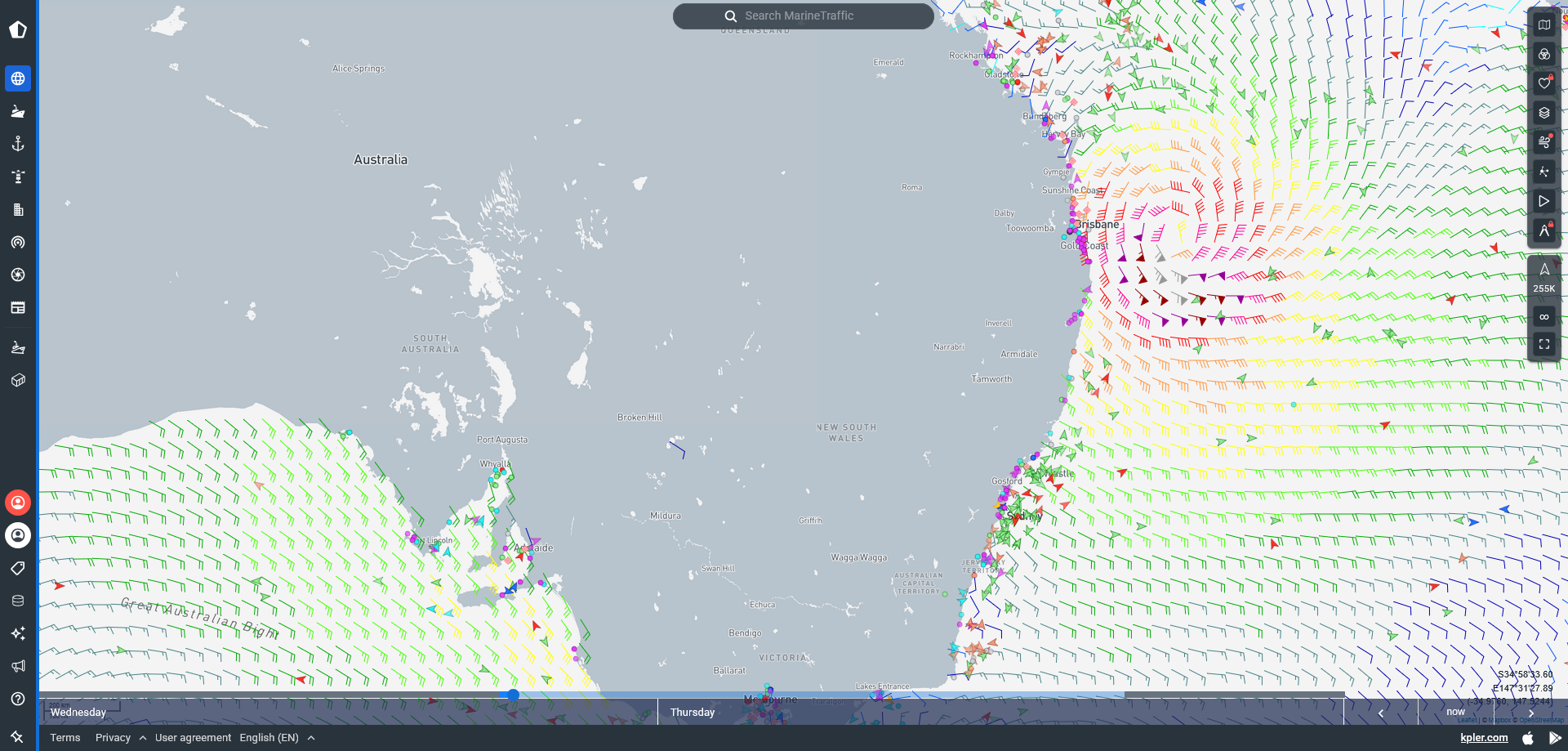Open the Google Play store icon
This screenshot has height=751, width=1568.
1555,738
